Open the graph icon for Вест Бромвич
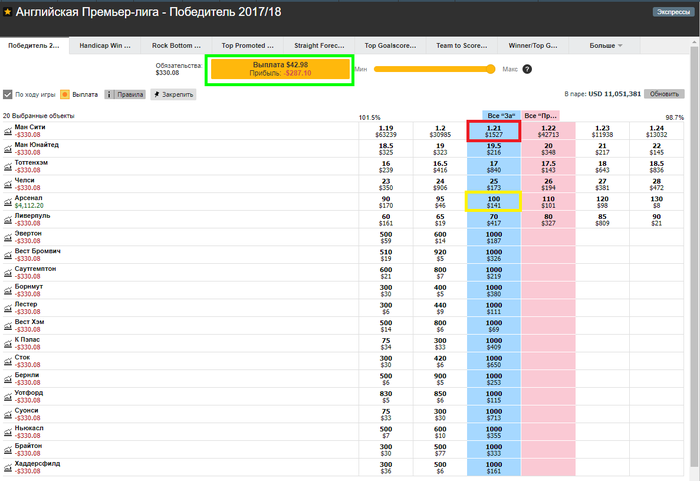Image resolution: width=700 pixels, height=481 pixels. pos(8,255)
